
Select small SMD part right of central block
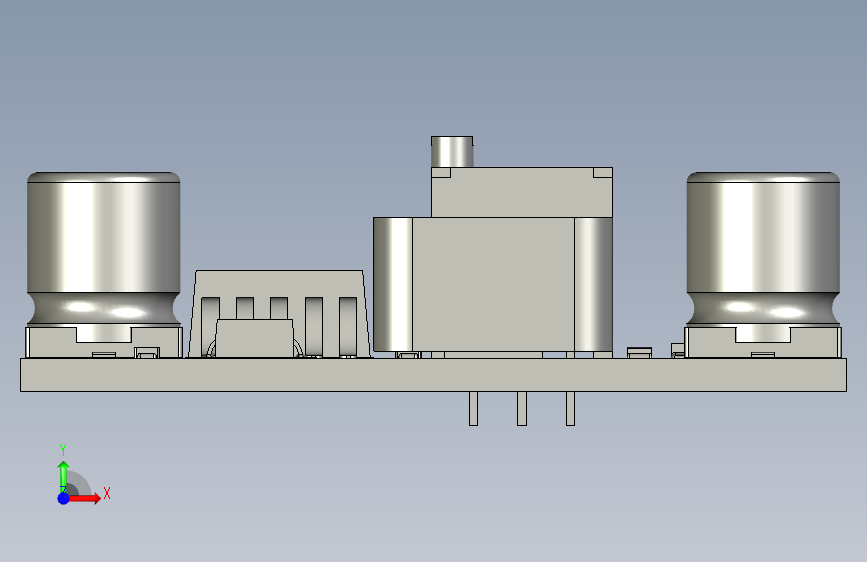639,353
